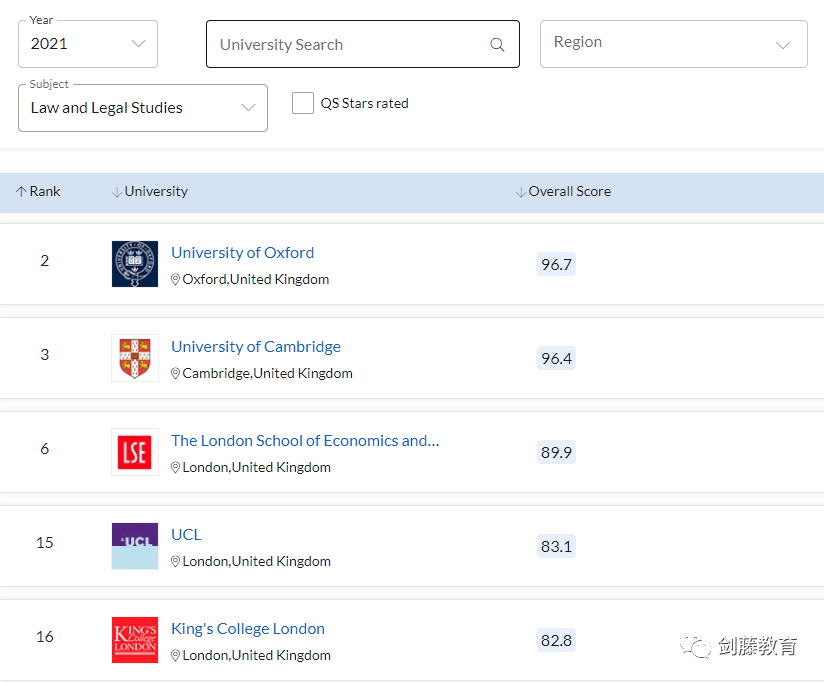This screenshot has width=824, height=682.
Task: Open the University of Oxford link
Action: click(243, 253)
